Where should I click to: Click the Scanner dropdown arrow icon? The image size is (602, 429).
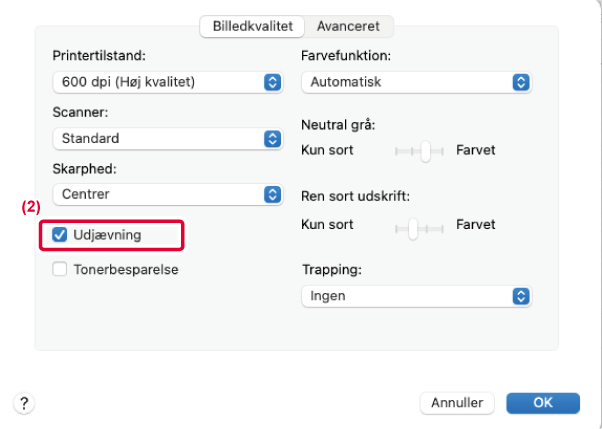pos(272,138)
